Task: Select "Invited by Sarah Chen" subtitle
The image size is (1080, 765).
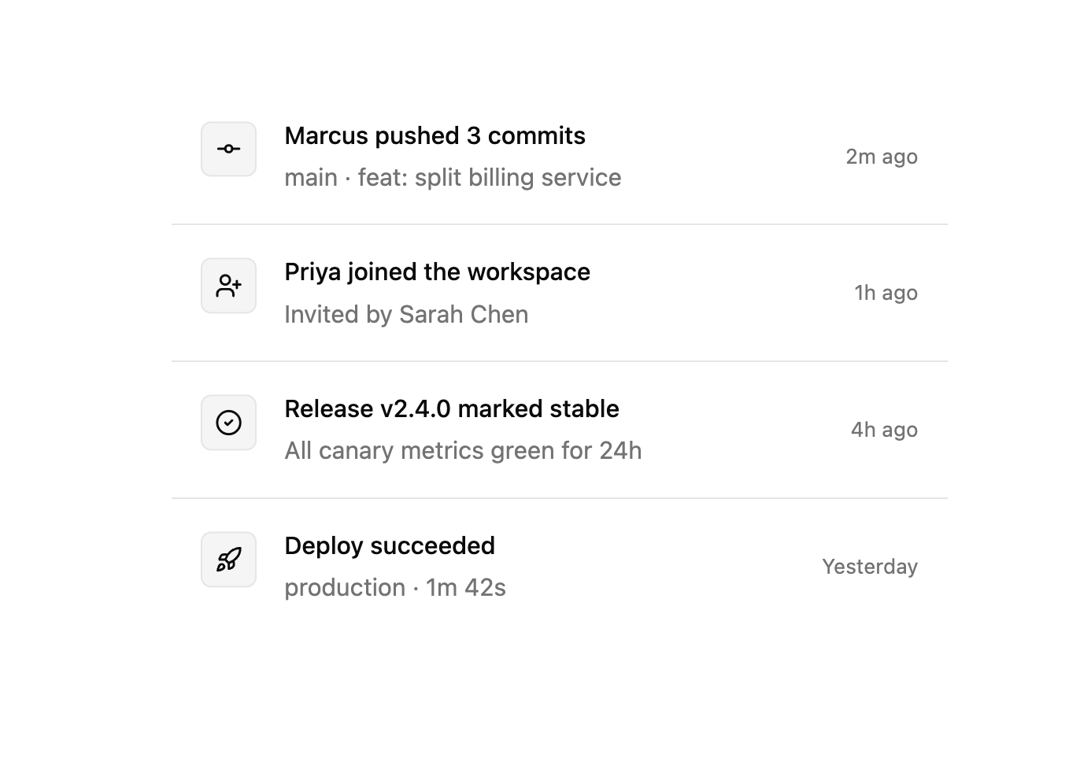Action: pyautogui.click(x=406, y=315)
